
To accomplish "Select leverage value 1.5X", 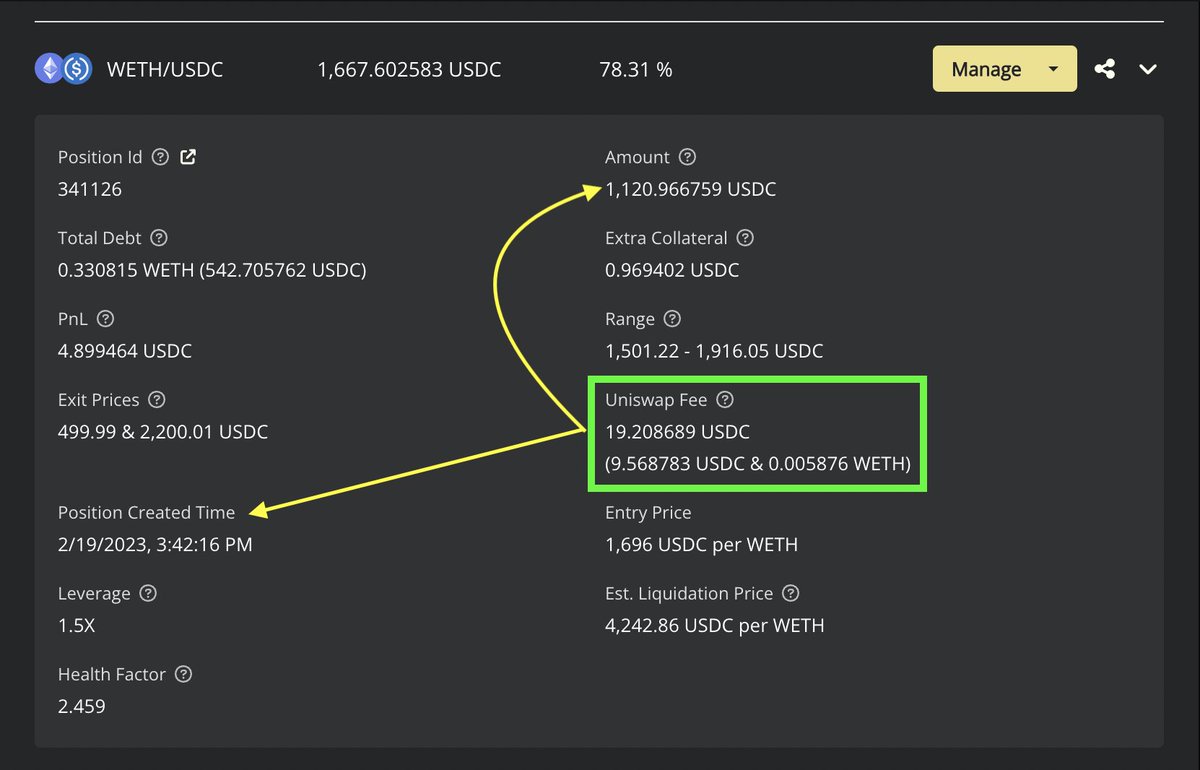I will [x=76, y=626].
